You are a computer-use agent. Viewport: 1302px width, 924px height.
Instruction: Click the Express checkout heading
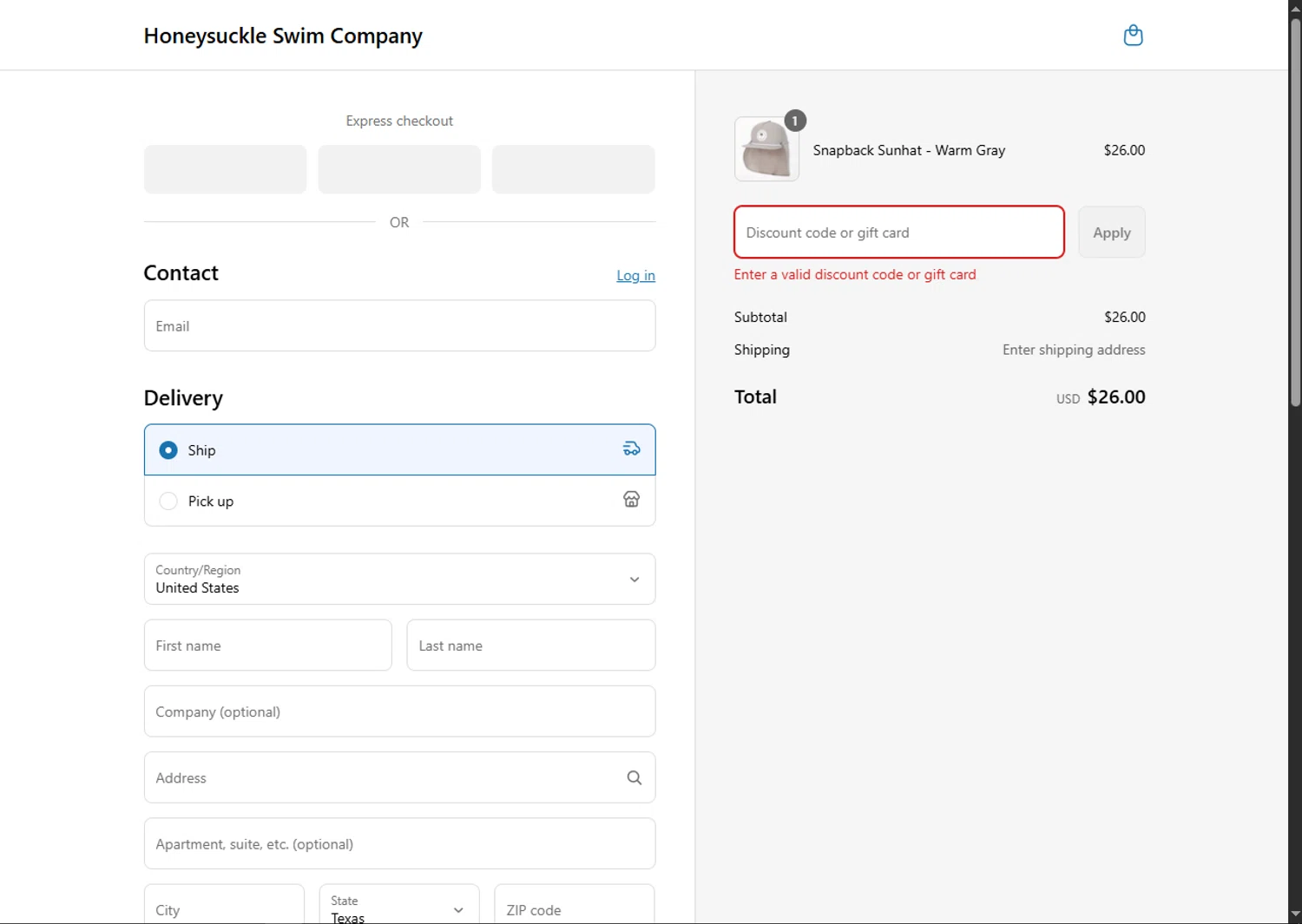point(399,121)
